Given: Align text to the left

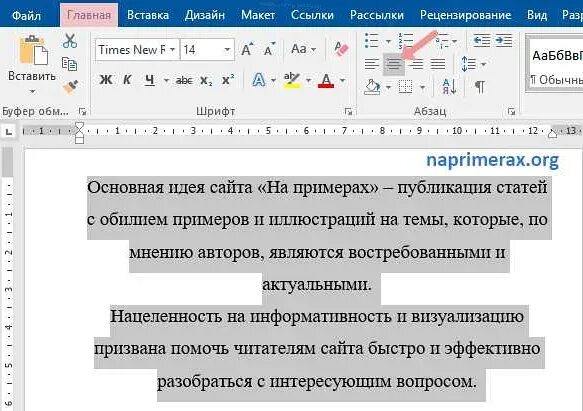Looking at the screenshot, I should coord(372,64).
